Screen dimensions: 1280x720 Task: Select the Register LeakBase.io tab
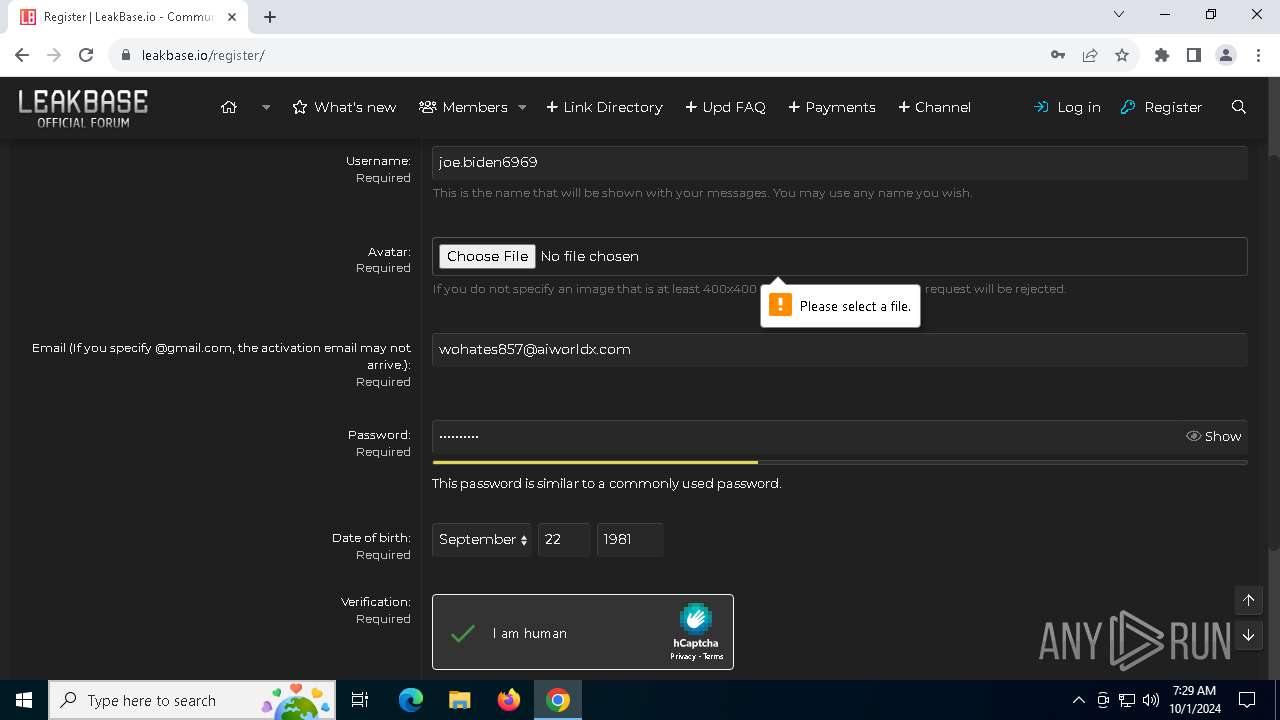(130, 17)
